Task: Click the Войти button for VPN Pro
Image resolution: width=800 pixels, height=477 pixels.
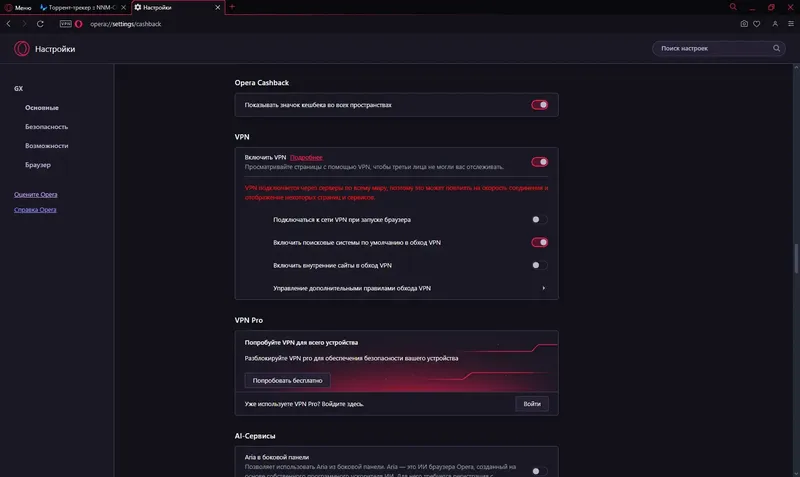Action: 532,404
